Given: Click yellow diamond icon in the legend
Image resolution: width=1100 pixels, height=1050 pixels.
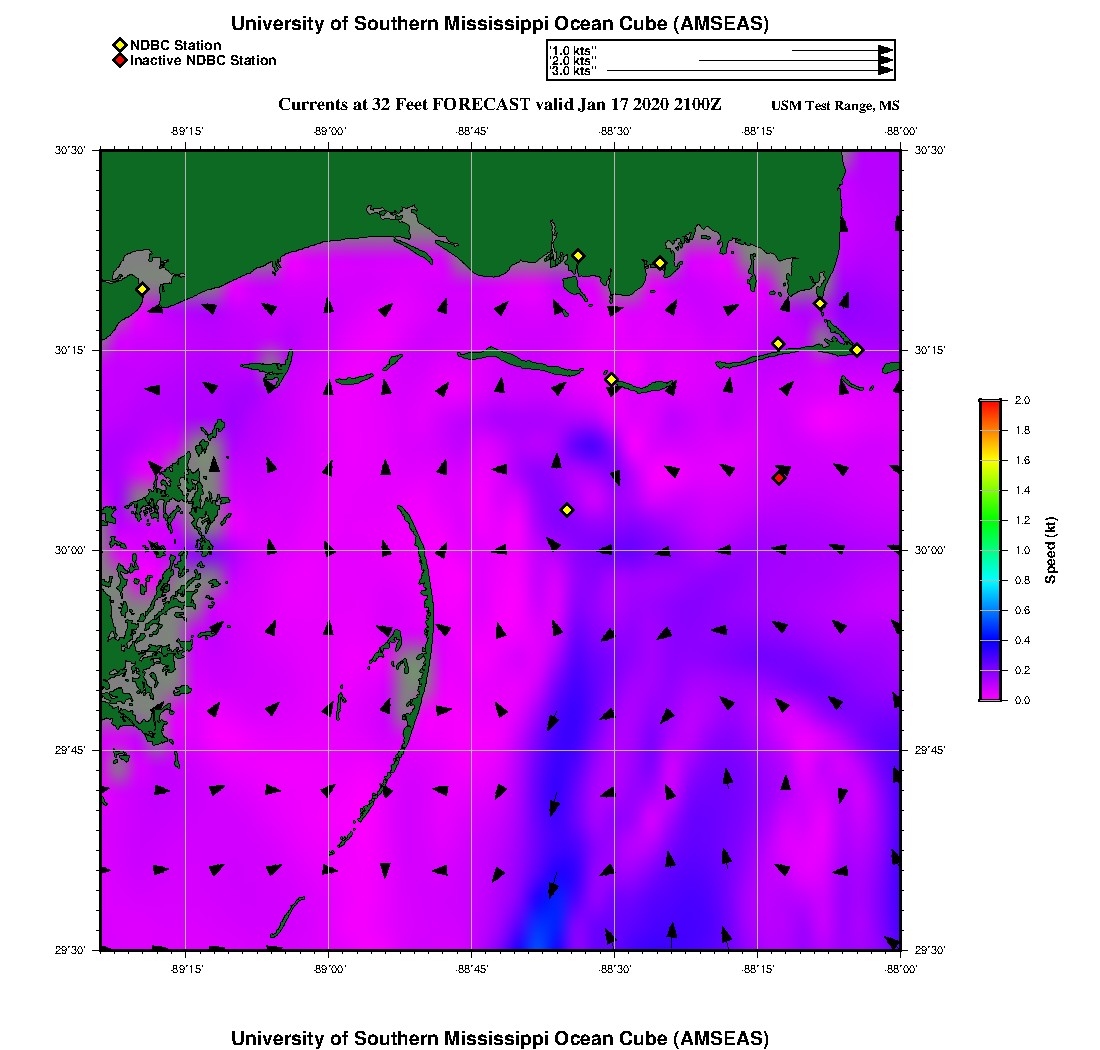Looking at the screenshot, I should coord(119,45).
